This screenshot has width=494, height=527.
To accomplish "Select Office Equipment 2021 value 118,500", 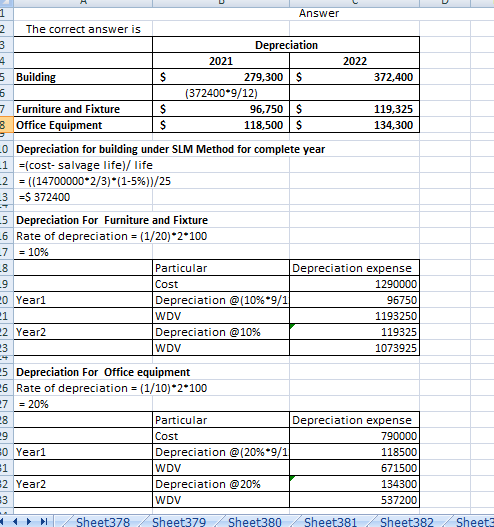I will click(x=221, y=125).
